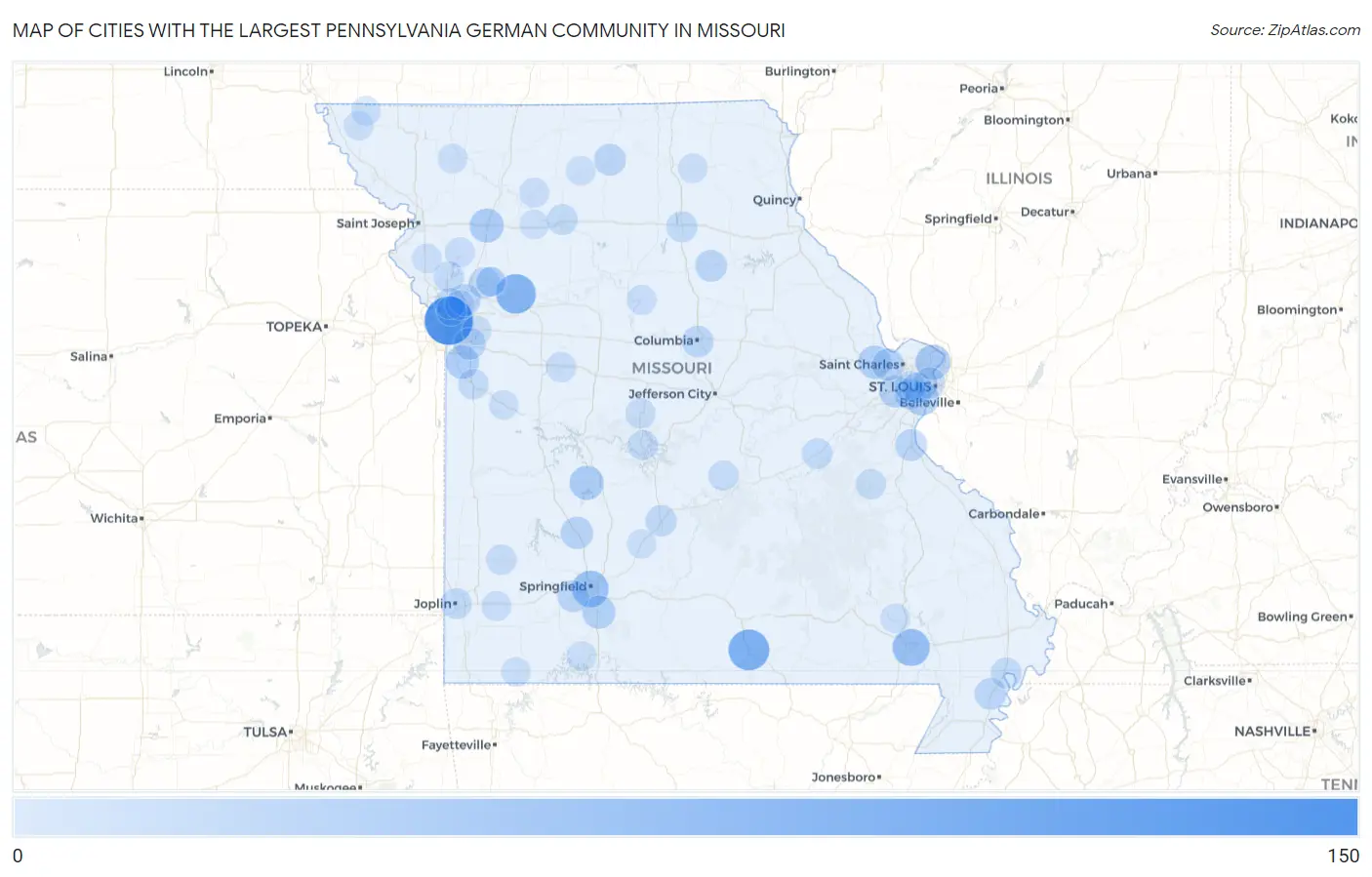Click the Carbondale city label
Viewport: 1372px width, 877px height.
pos(1004,513)
